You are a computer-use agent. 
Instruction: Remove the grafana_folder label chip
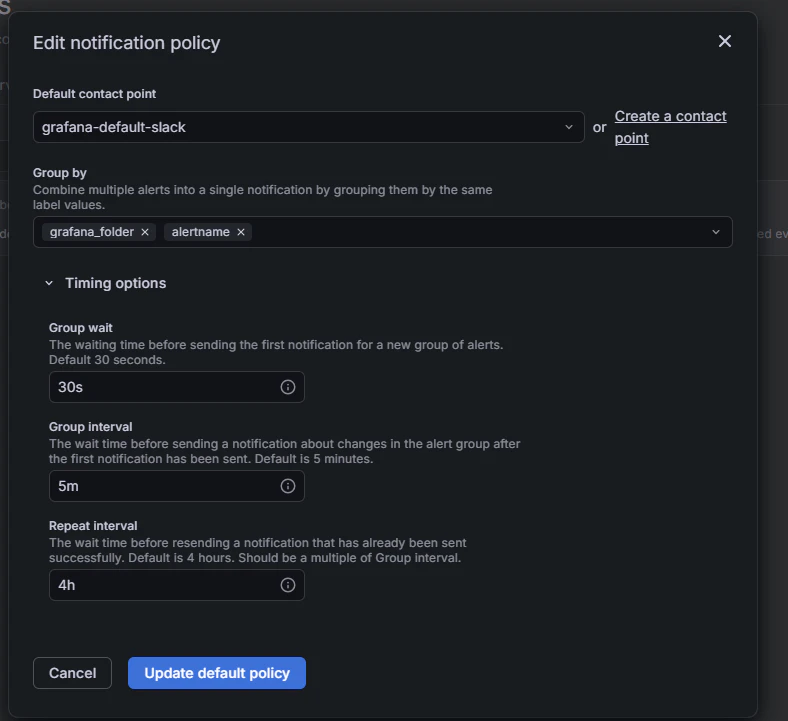pos(145,232)
